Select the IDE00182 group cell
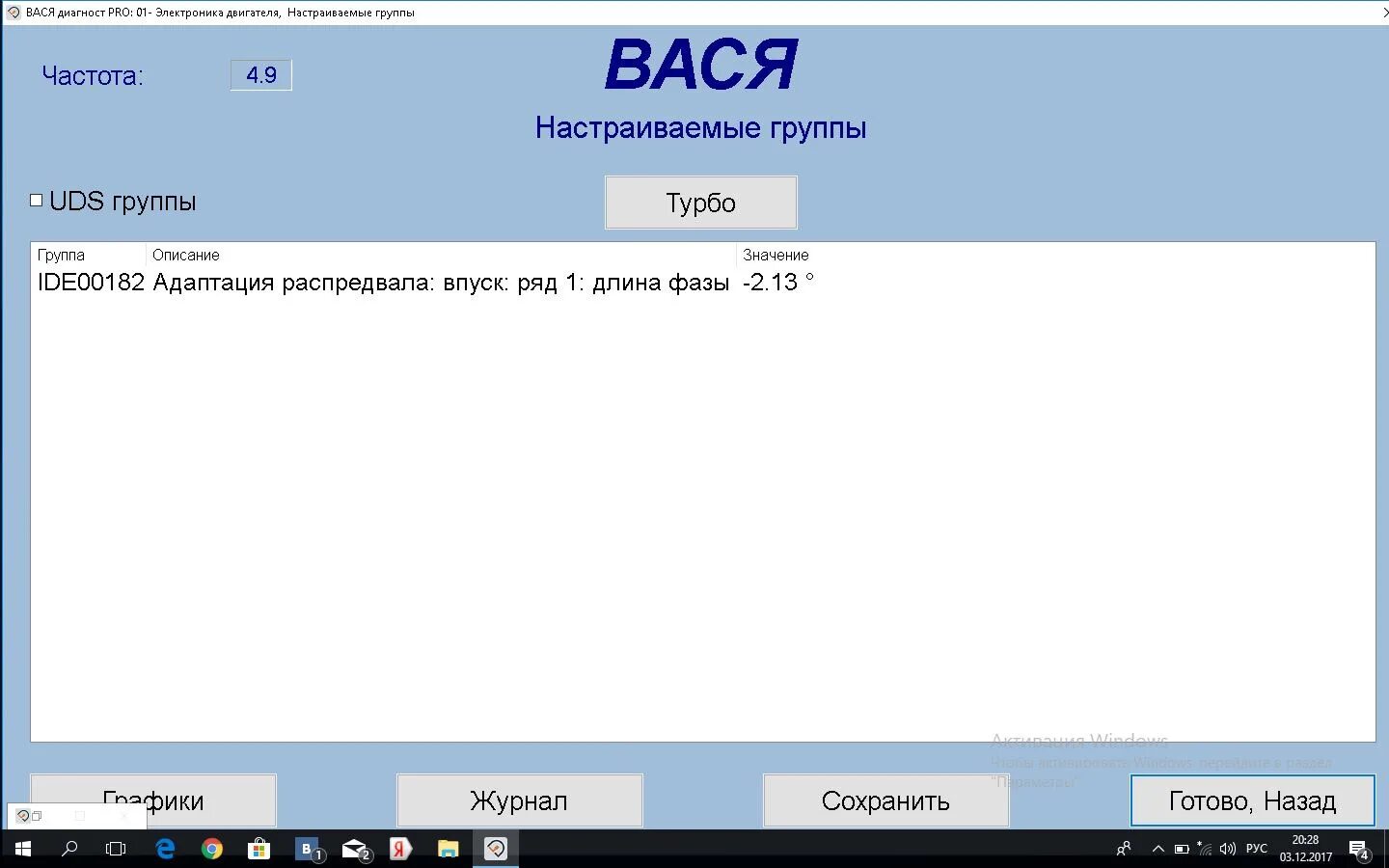The height and width of the screenshot is (868, 1389). [x=91, y=283]
